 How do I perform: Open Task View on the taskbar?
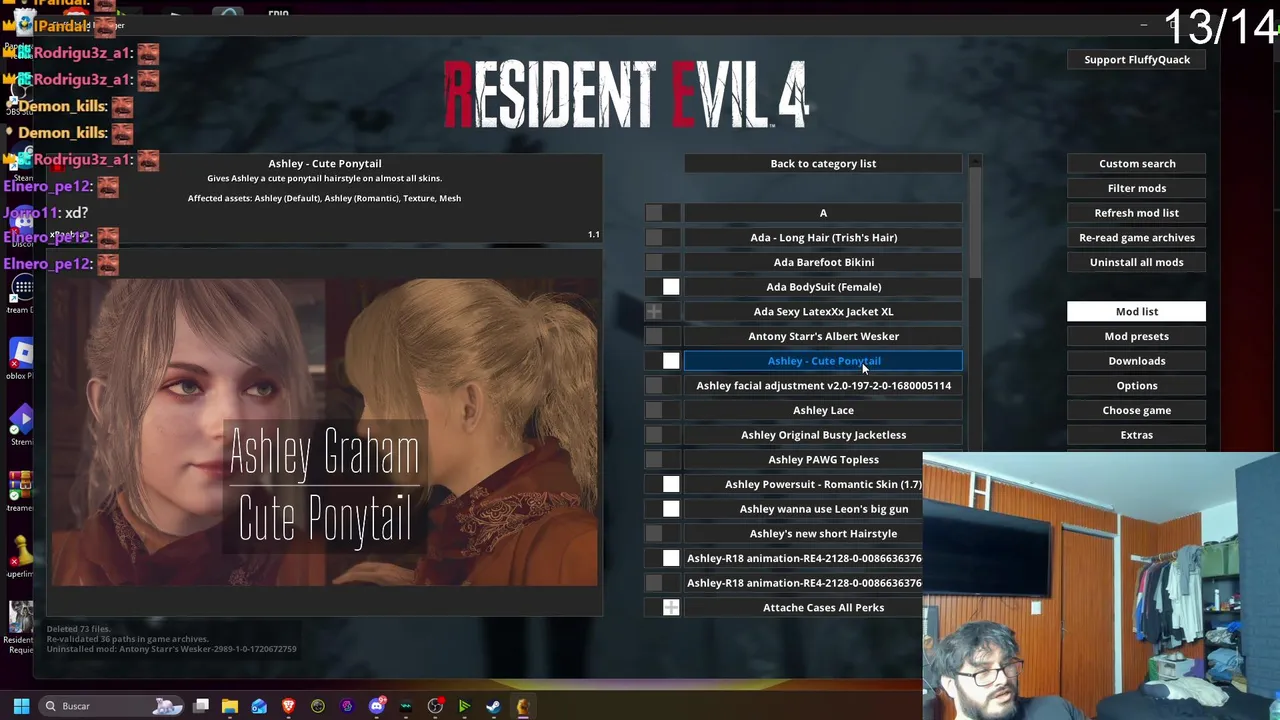201,706
